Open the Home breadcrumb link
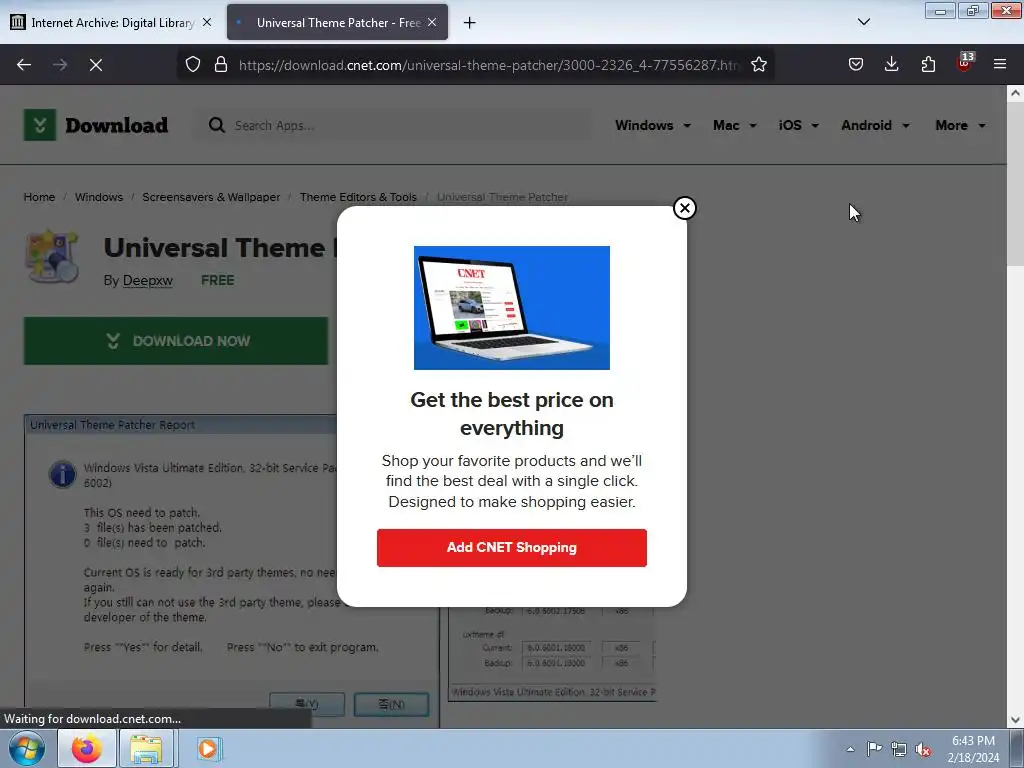The width and height of the screenshot is (1024, 768). (39, 197)
